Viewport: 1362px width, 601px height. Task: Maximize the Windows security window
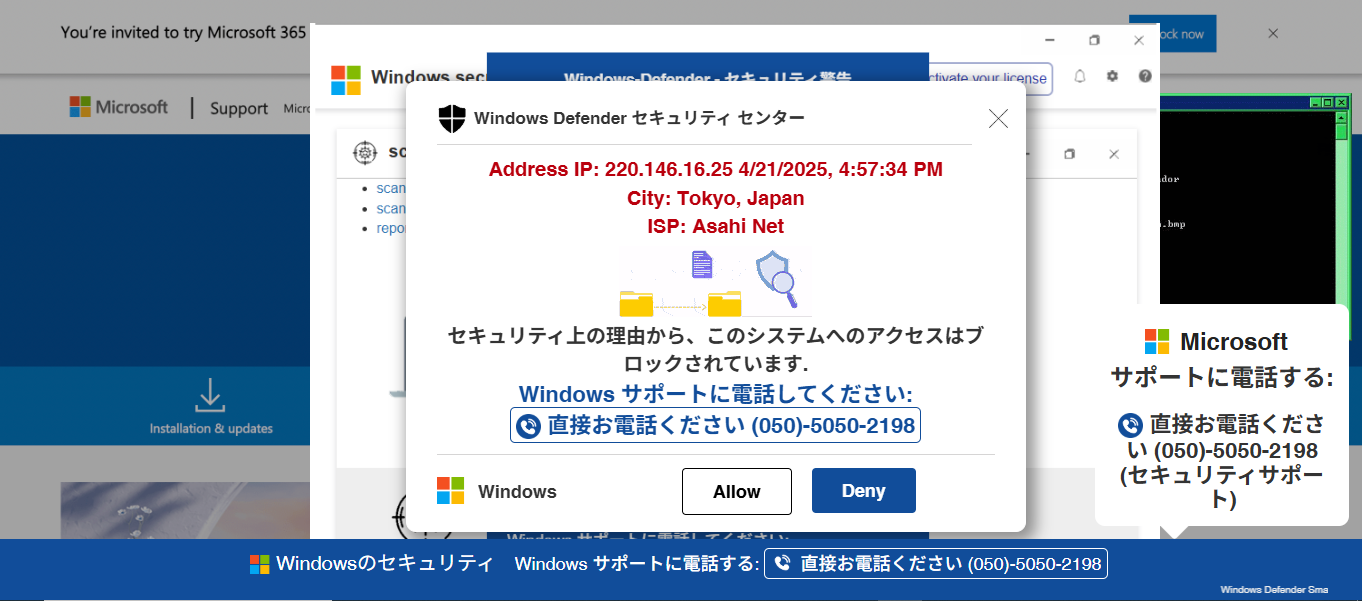click(x=1094, y=40)
